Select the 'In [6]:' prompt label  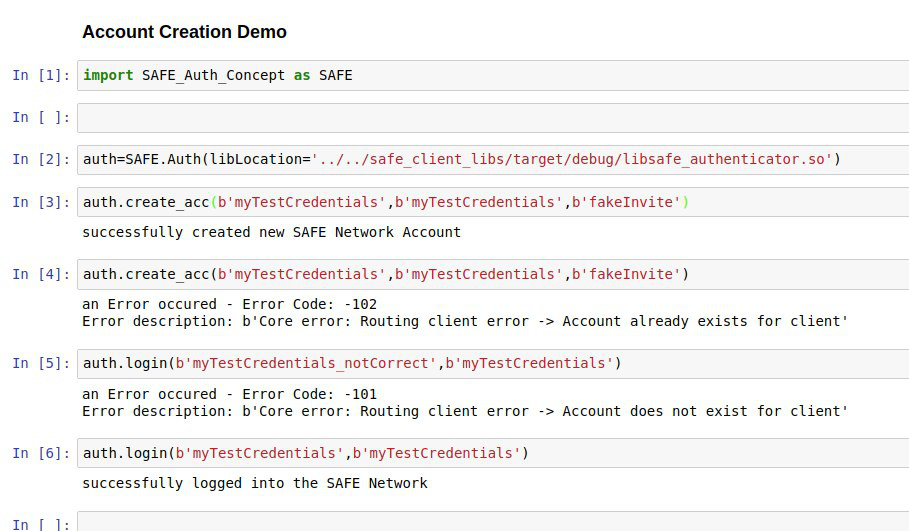tap(41, 453)
